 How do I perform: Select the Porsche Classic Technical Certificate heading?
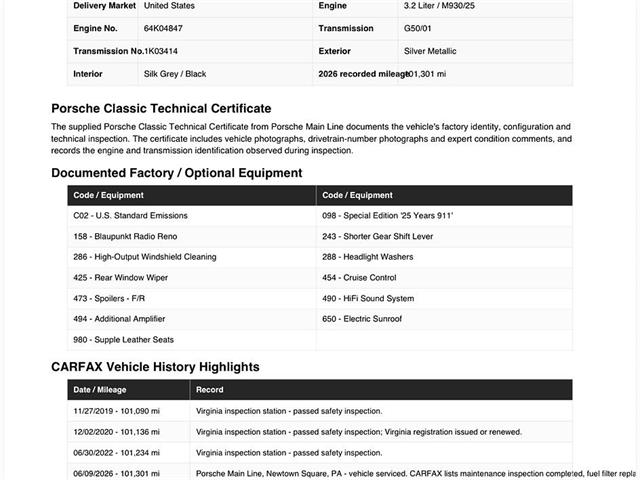coord(161,109)
